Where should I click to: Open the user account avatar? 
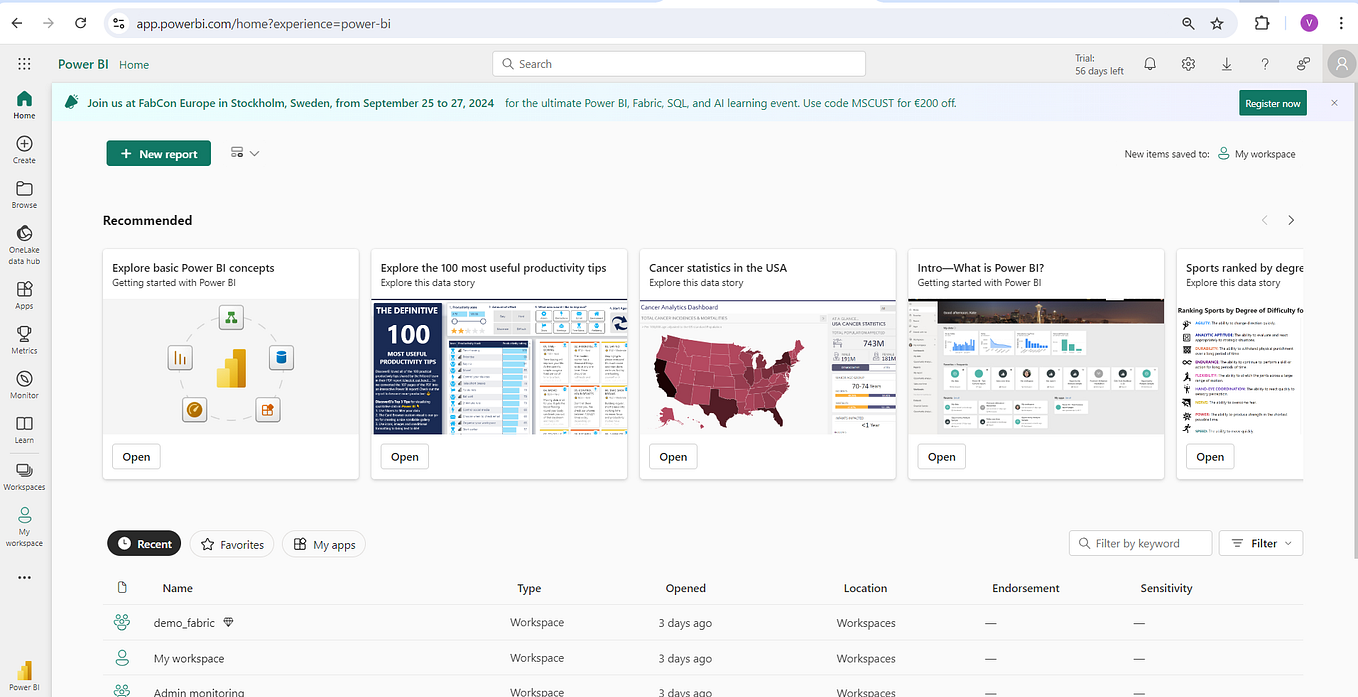pyautogui.click(x=1340, y=64)
